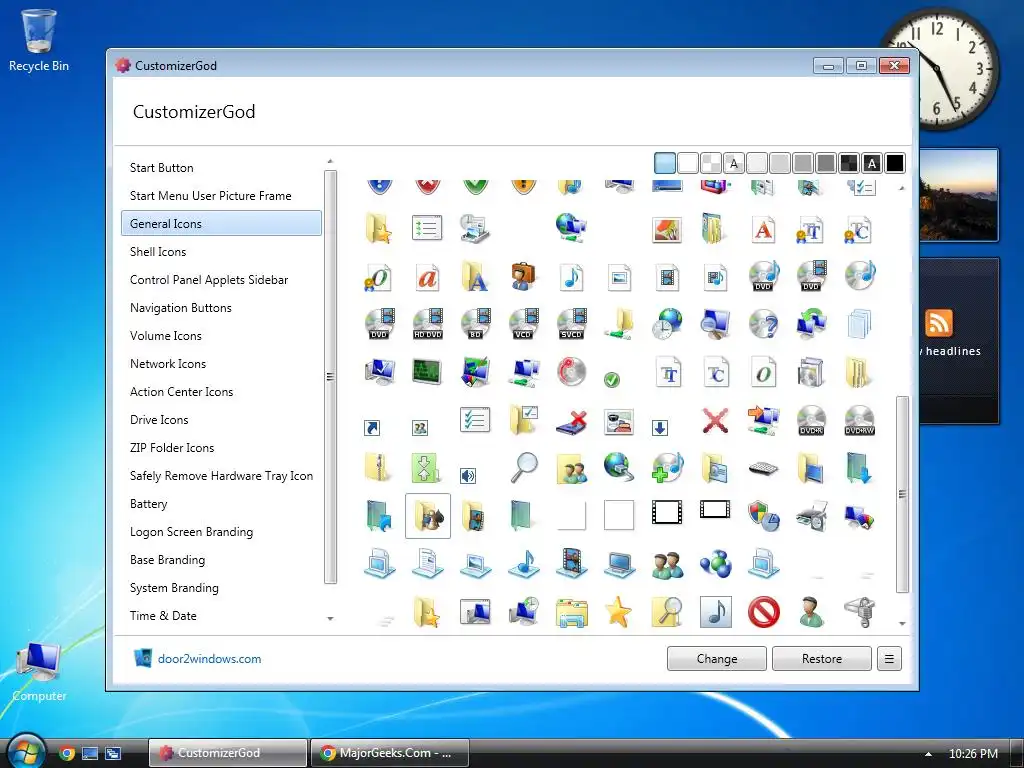This screenshot has height=768, width=1024.
Task: Select the shield with pie chart icon
Action: (x=763, y=516)
